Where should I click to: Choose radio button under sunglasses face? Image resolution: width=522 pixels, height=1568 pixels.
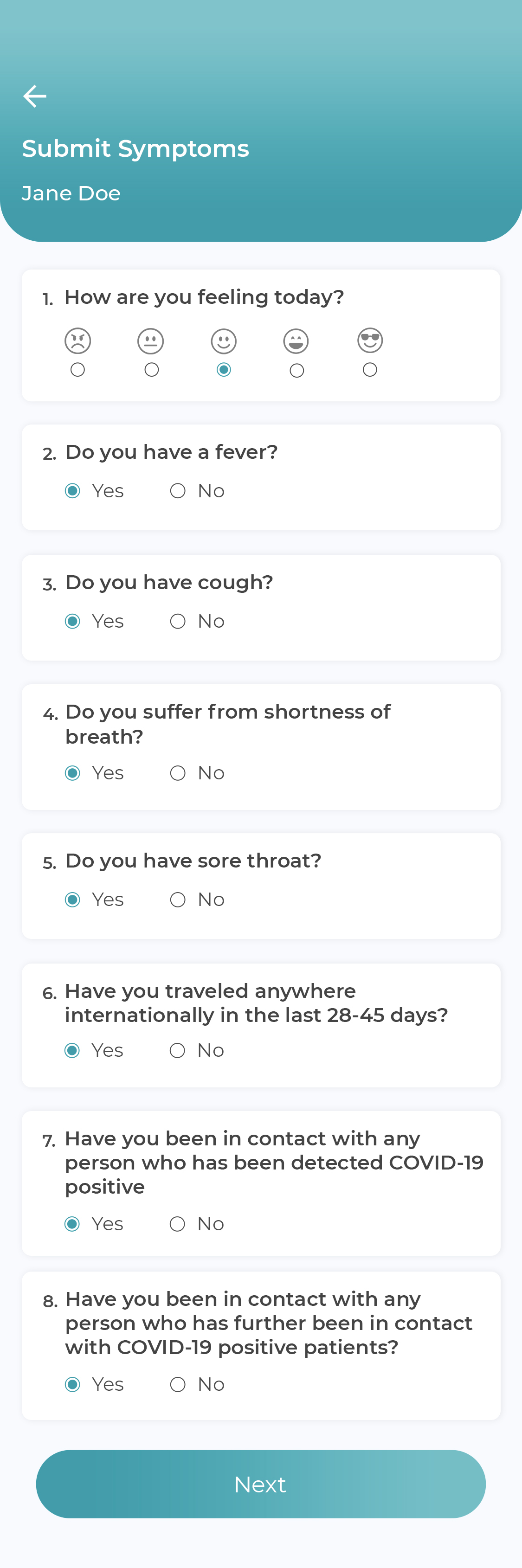pos(370,369)
